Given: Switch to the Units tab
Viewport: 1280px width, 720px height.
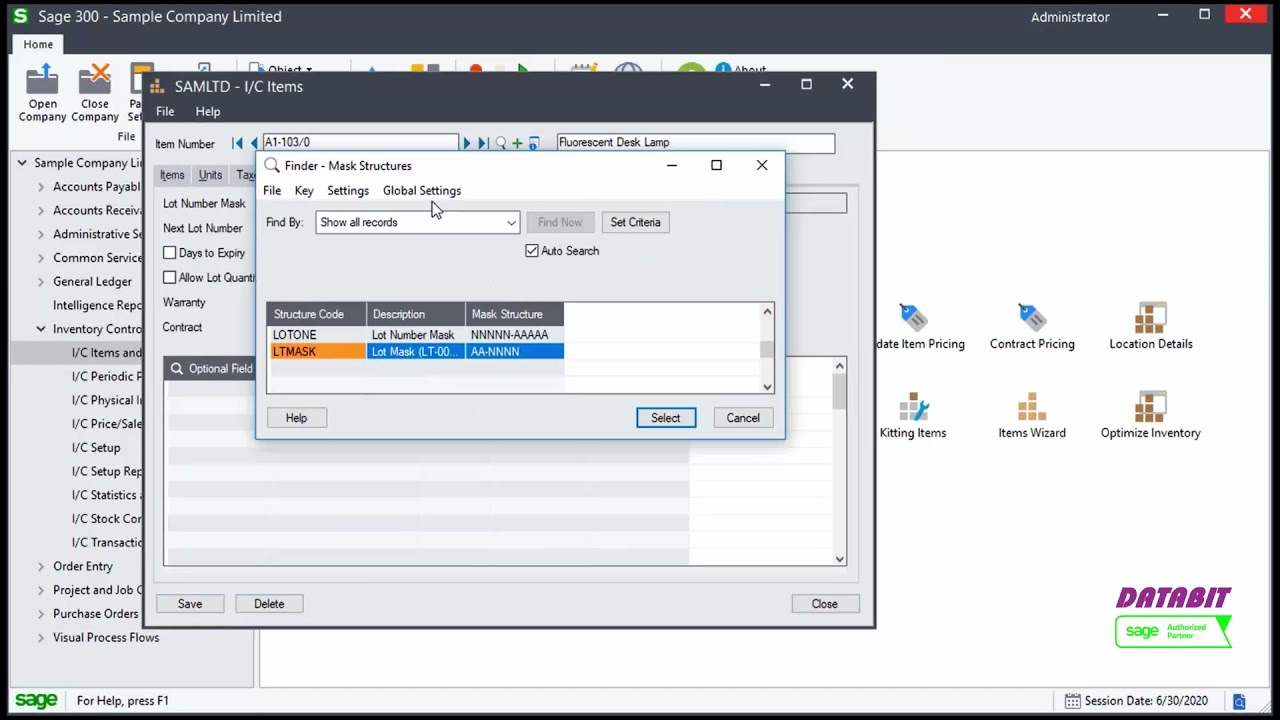Looking at the screenshot, I should tap(210, 175).
